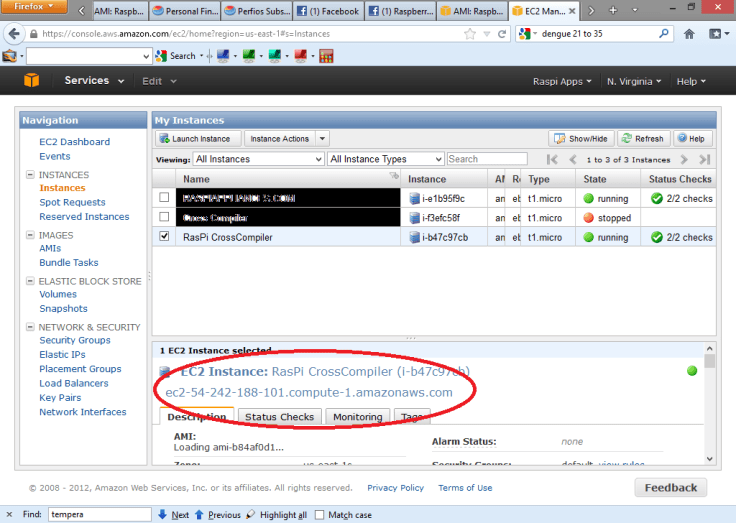Image resolution: width=736 pixels, height=523 pixels.
Task: Click Find Next arrow in find bar
Action: point(173,515)
